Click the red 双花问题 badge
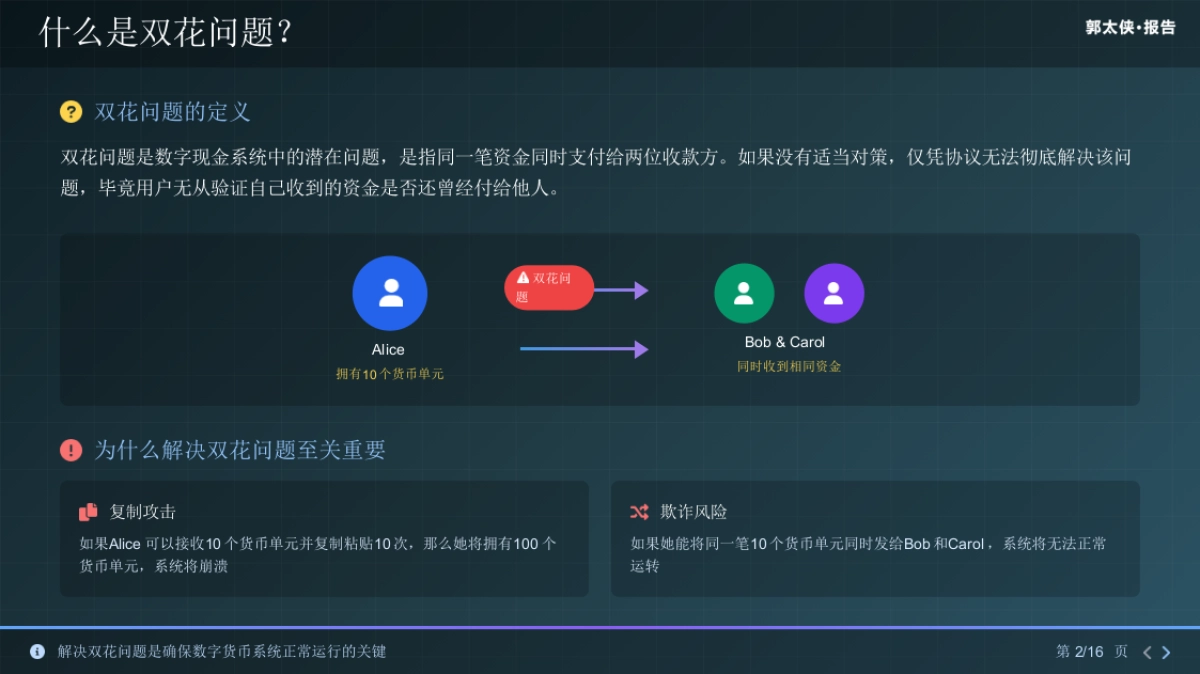 pos(548,287)
